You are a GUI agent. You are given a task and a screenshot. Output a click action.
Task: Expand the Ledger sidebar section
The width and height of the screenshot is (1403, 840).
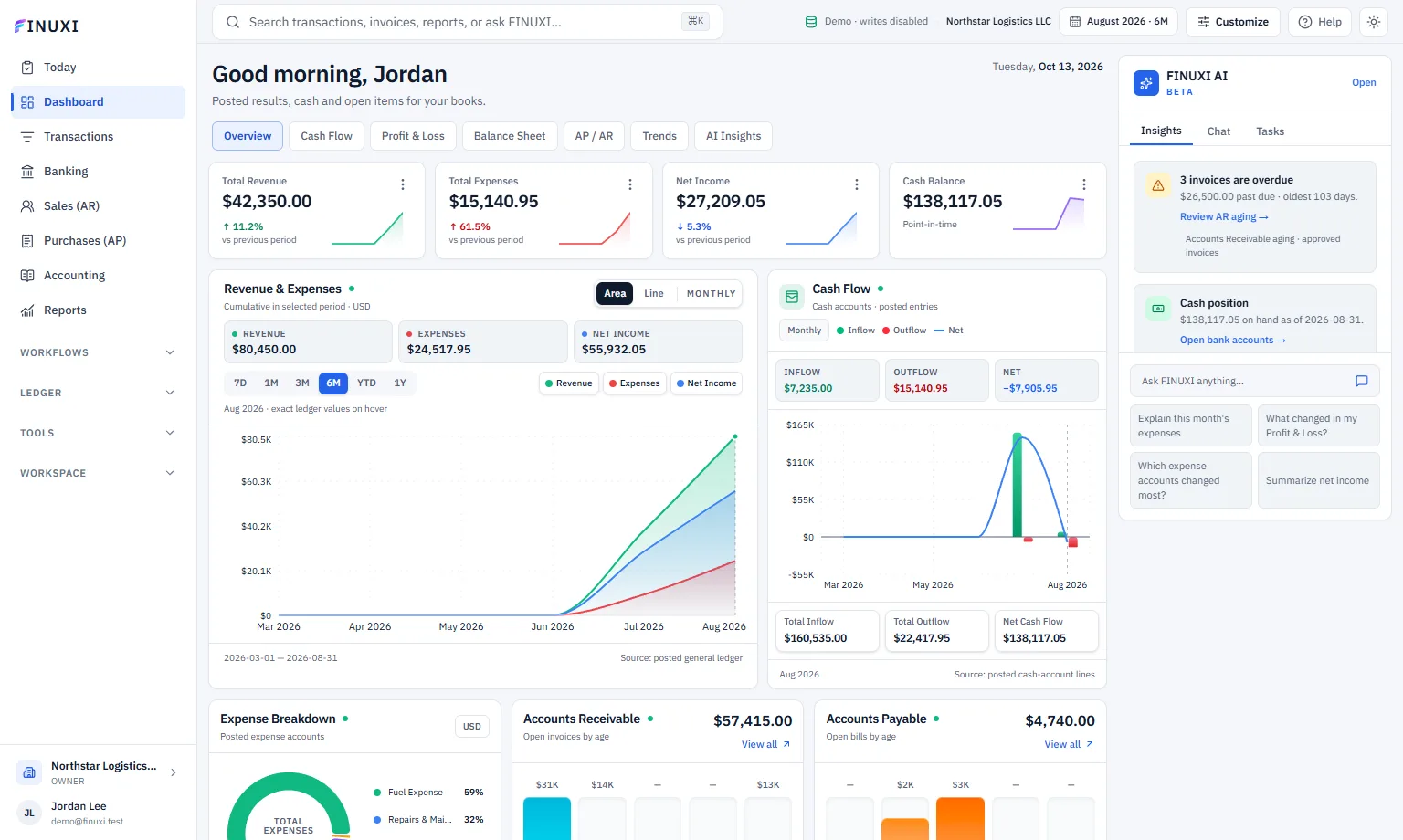pos(98,393)
